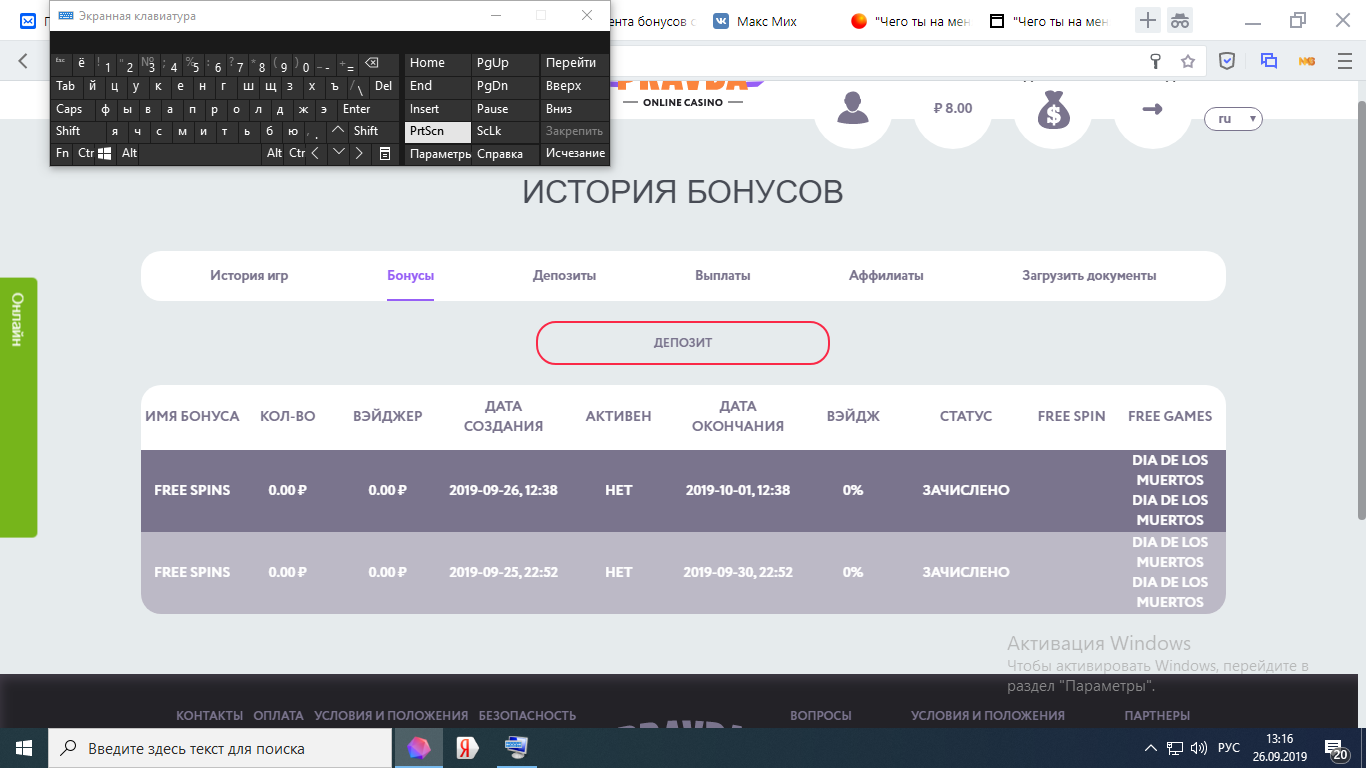
Task: Toggle the Fn key on on-screen keyboard
Action: (x=62, y=153)
